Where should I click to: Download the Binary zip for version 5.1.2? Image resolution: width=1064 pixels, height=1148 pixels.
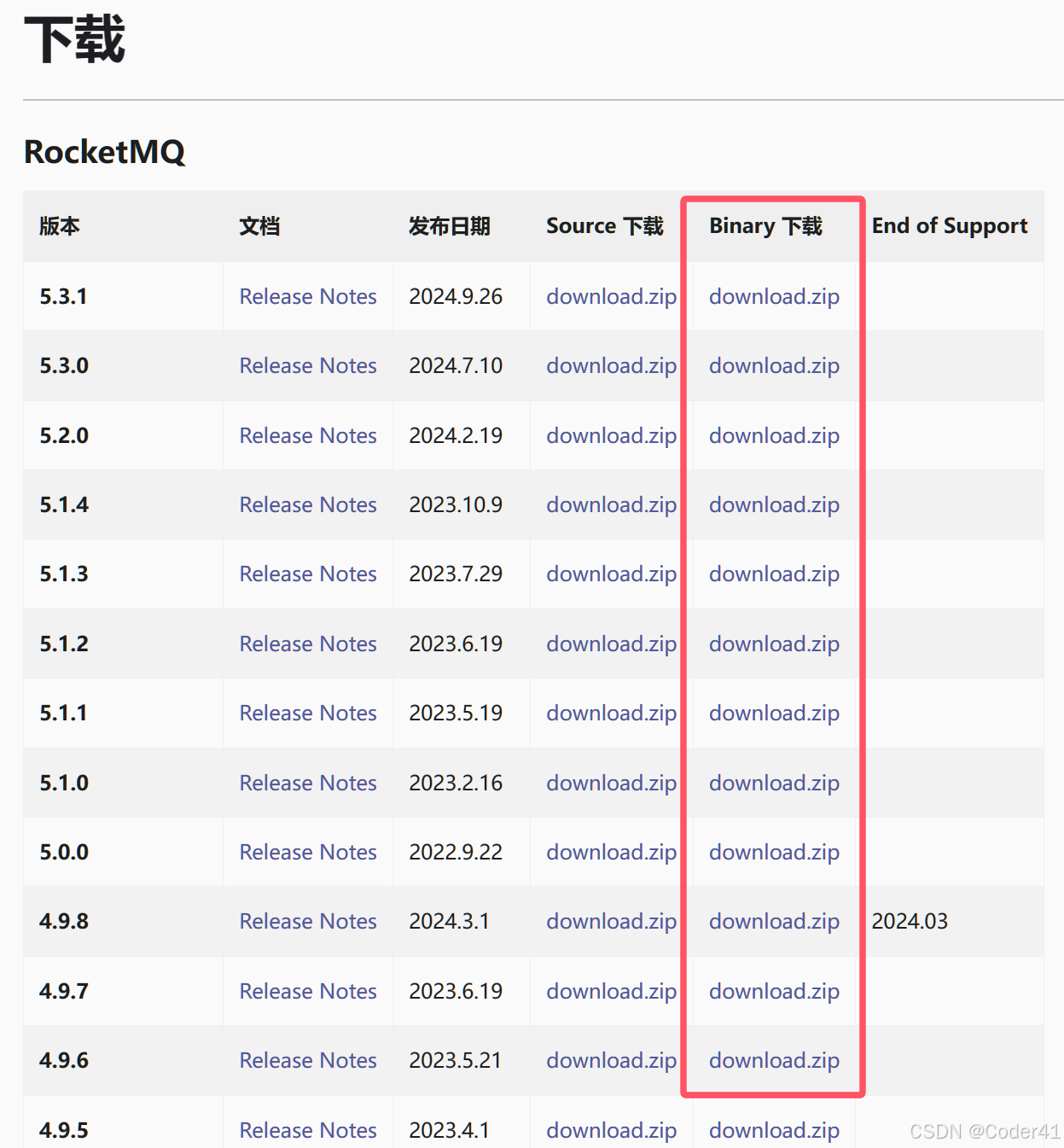pyautogui.click(x=773, y=644)
